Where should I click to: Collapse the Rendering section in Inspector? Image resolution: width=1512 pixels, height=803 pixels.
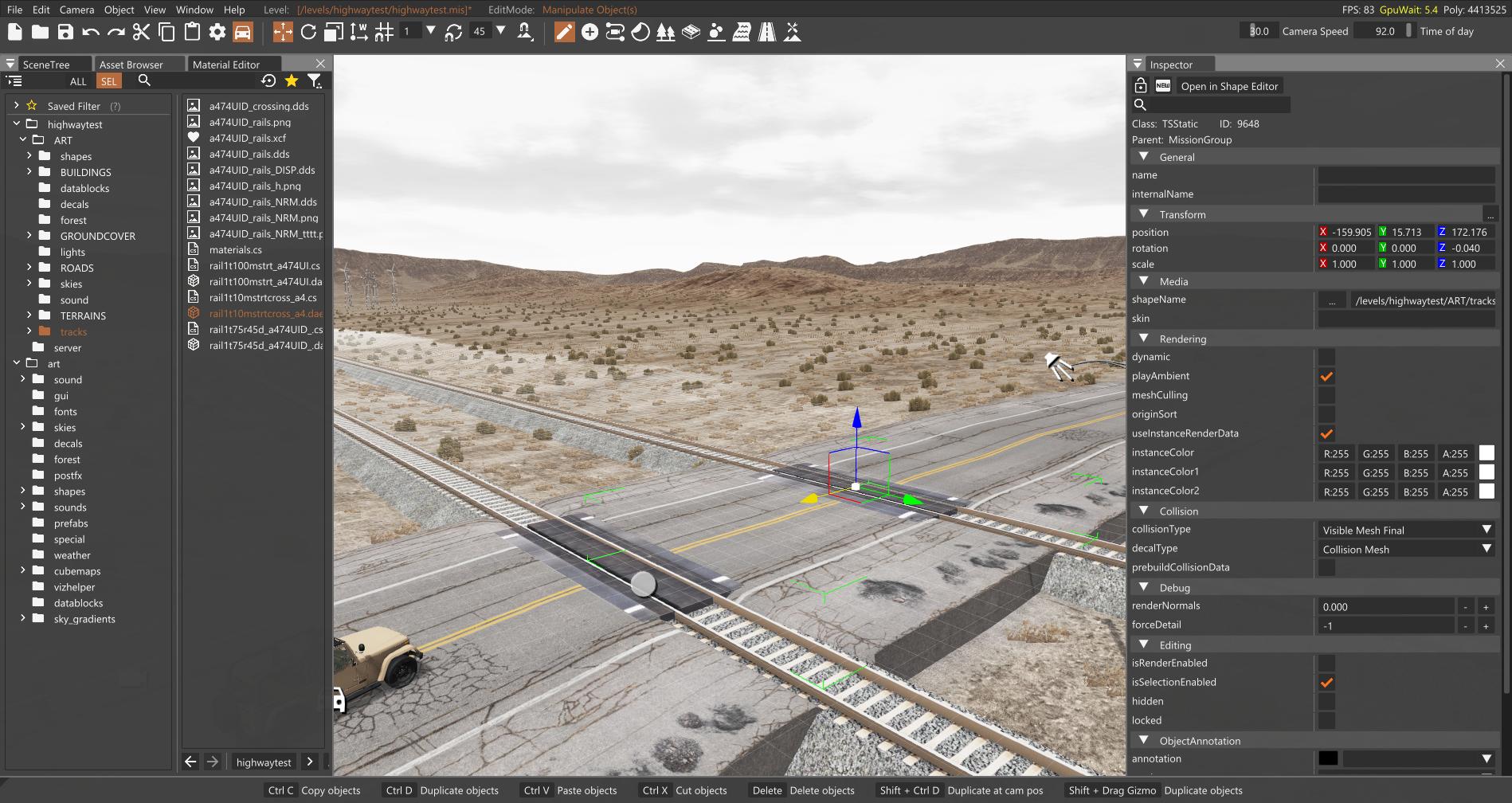(x=1144, y=339)
